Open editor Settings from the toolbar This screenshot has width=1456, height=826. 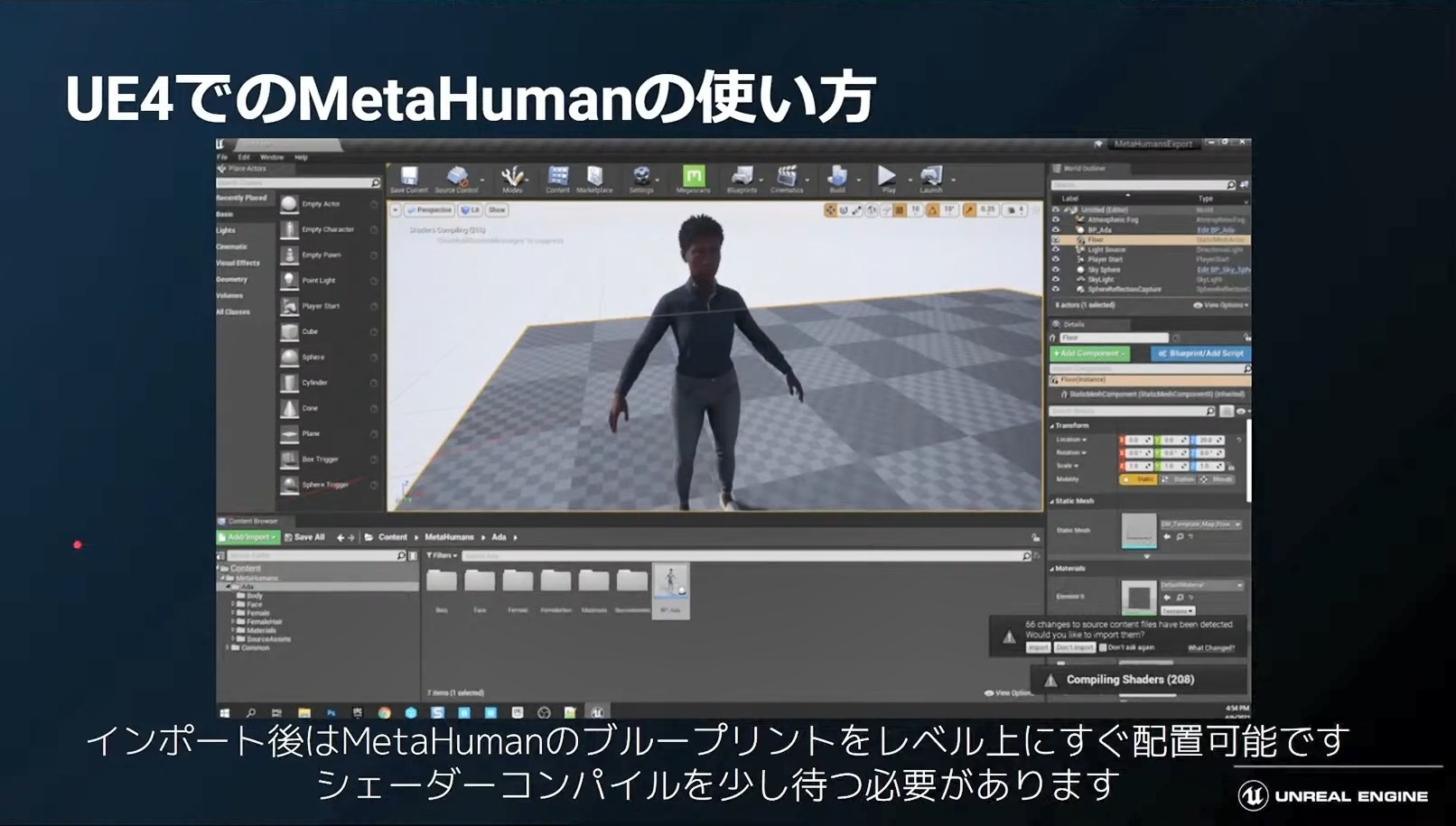point(641,177)
